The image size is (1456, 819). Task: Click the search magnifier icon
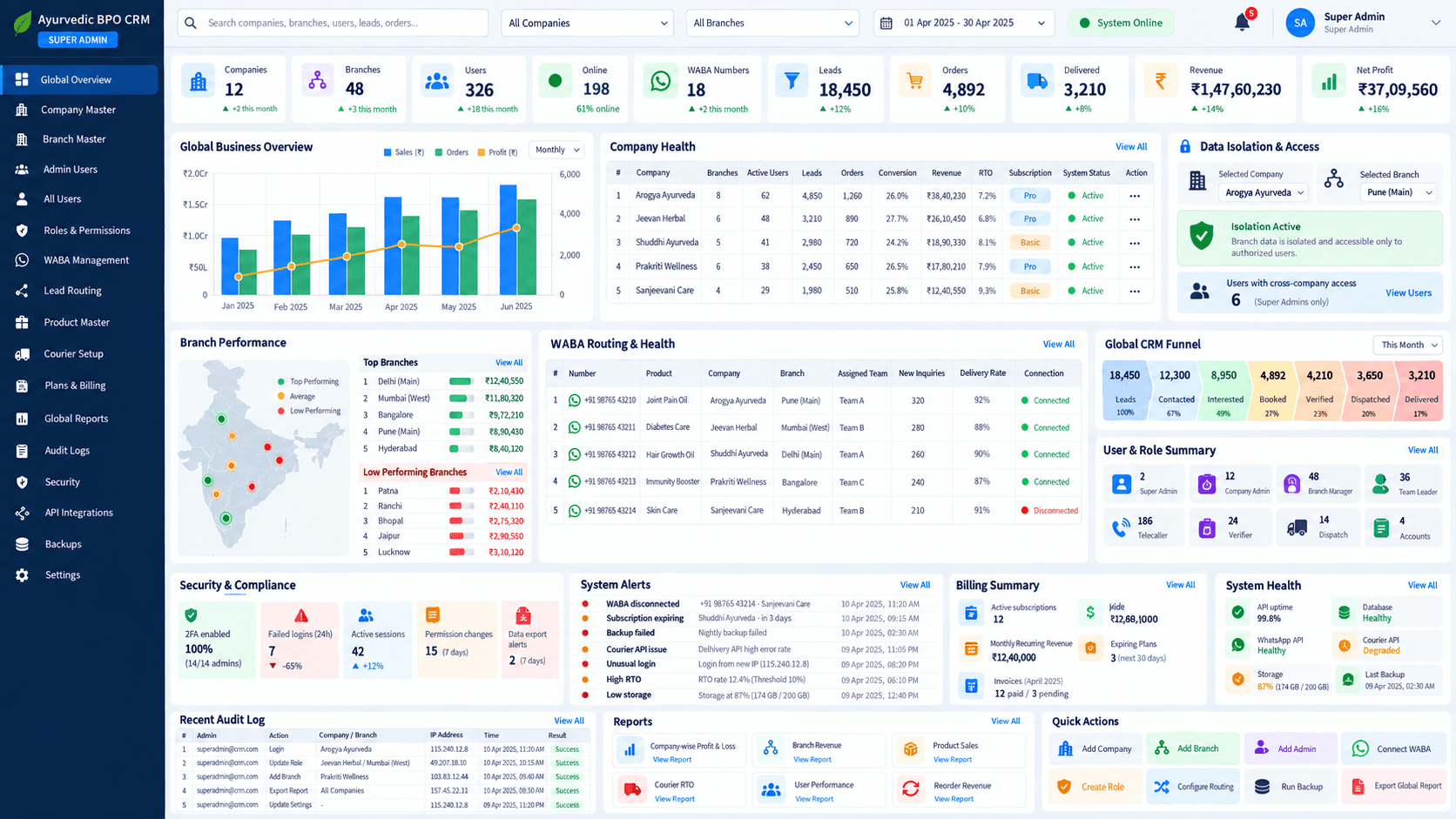coord(191,23)
